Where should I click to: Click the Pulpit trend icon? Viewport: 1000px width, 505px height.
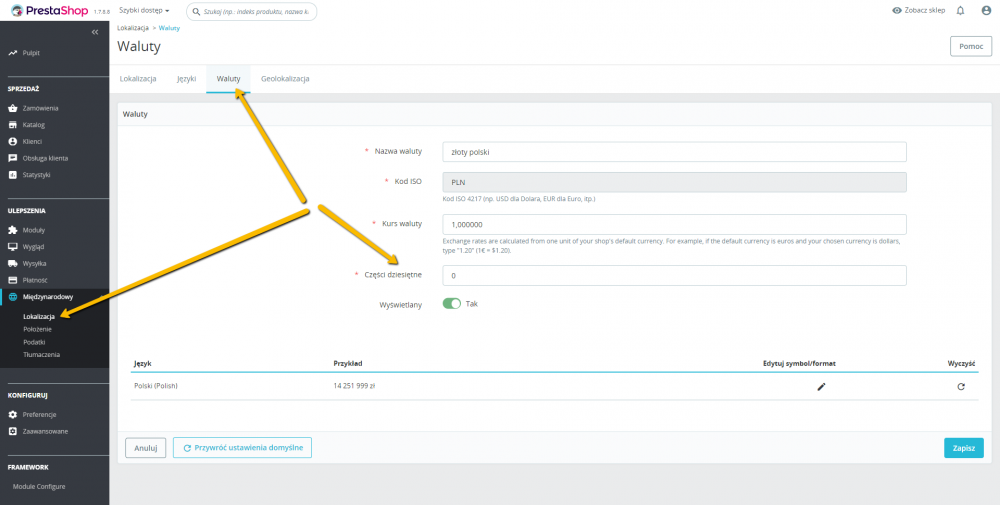13,53
